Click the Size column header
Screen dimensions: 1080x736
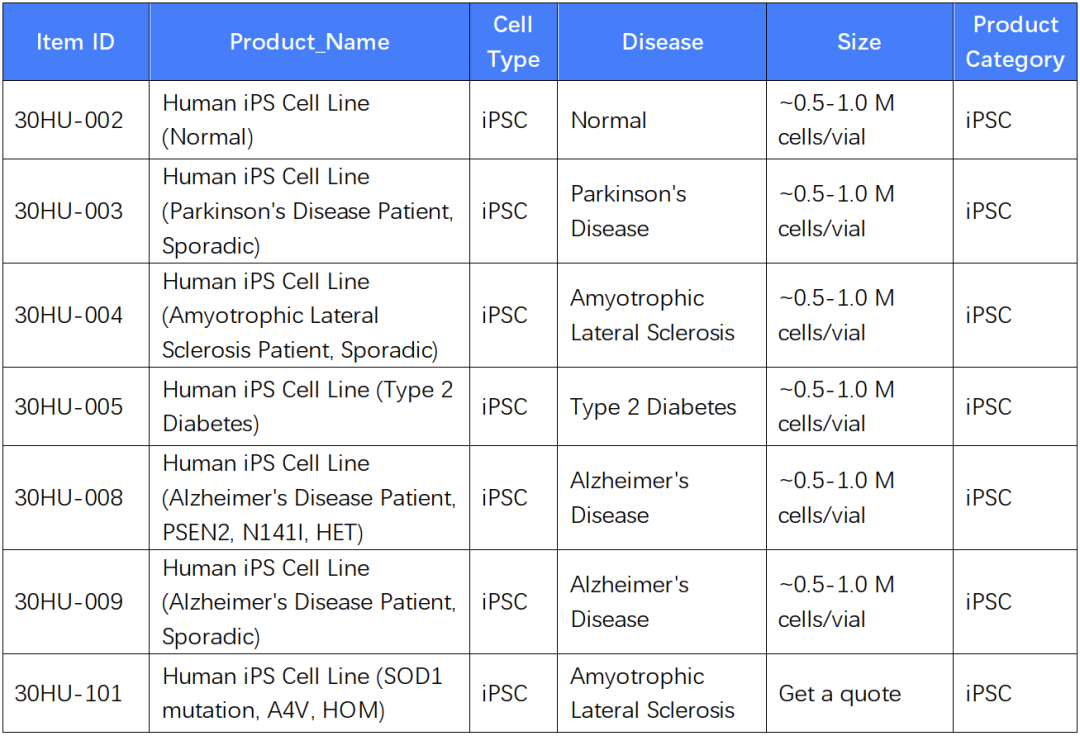click(859, 42)
